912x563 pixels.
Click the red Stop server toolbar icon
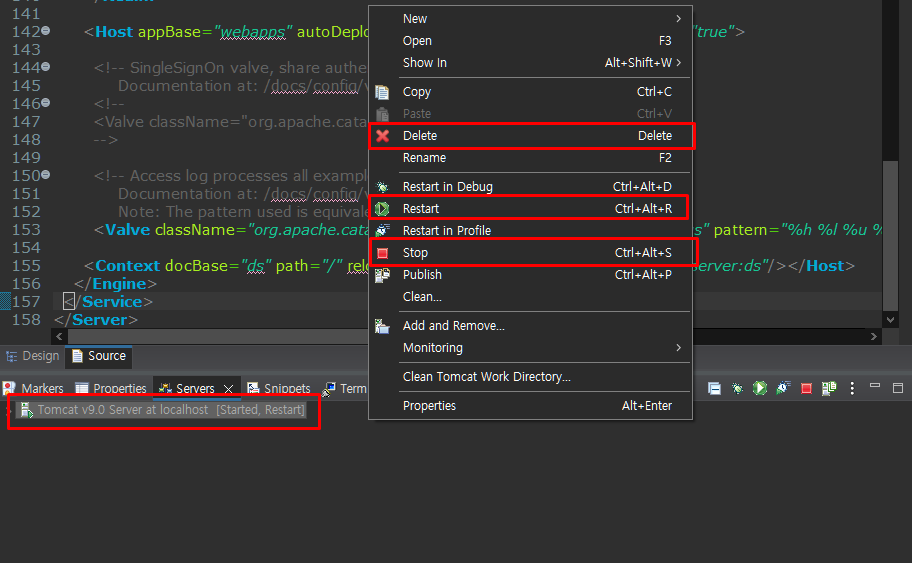(806, 389)
